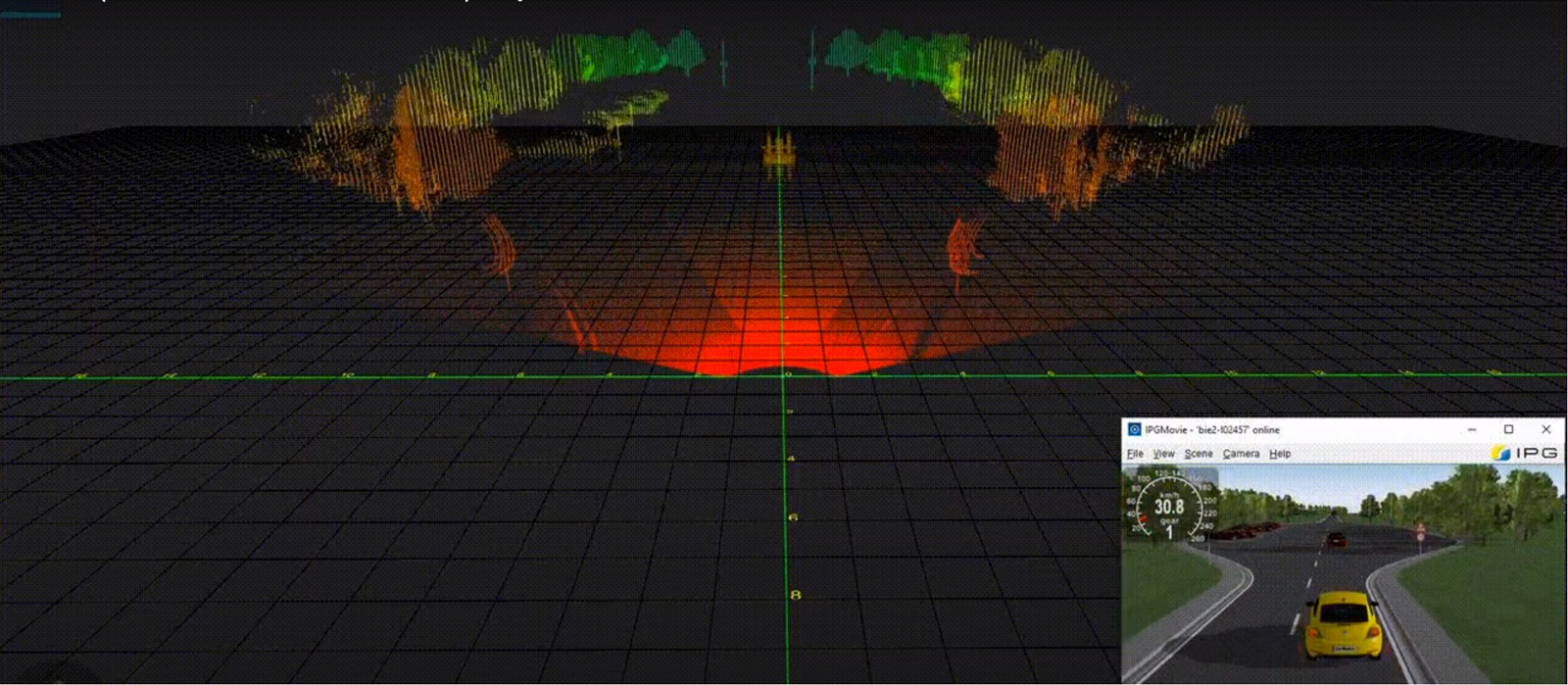Maximize the IPGMovie window

1508,429
